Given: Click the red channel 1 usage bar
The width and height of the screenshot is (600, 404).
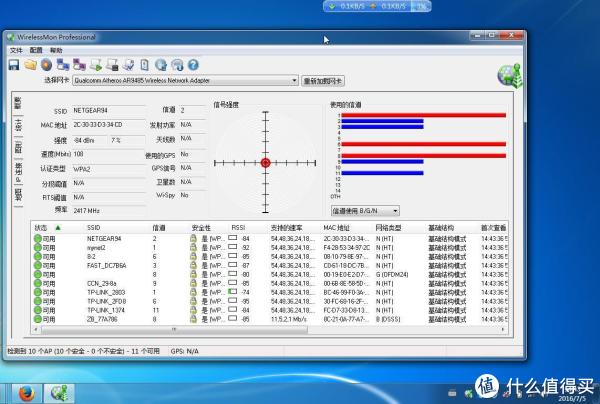Looking at the screenshot, I should pos(424,115).
